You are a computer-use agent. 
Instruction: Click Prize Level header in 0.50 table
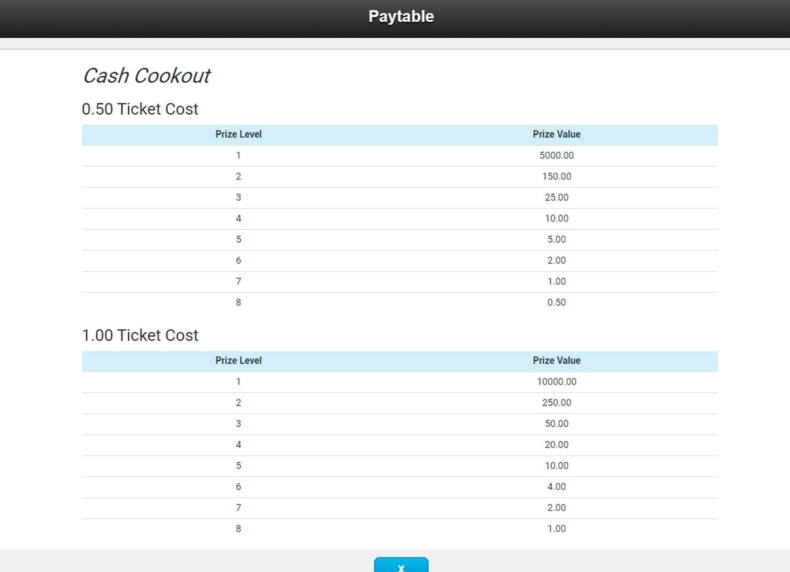tap(238, 134)
